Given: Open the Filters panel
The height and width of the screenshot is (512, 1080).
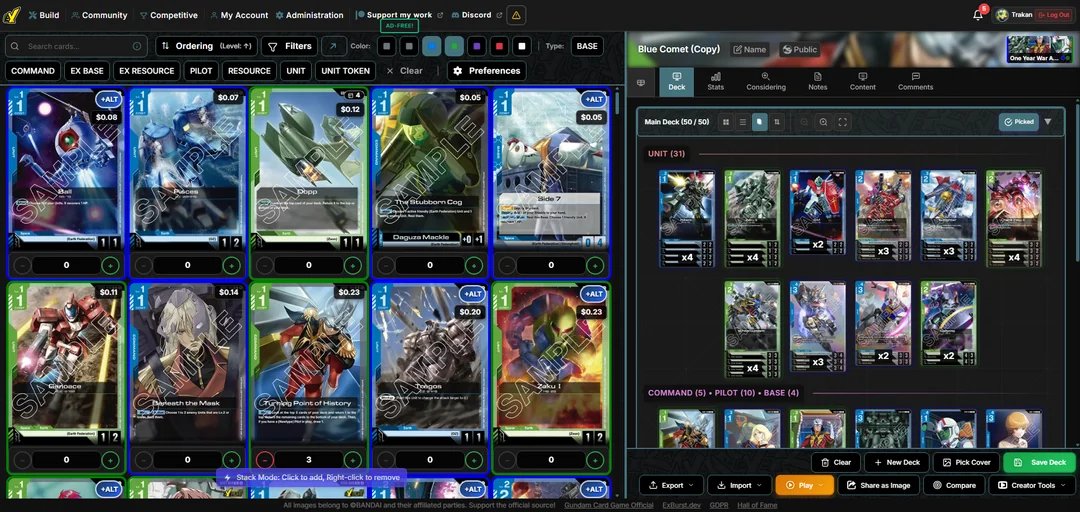Looking at the screenshot, I should tap(289, 46).
